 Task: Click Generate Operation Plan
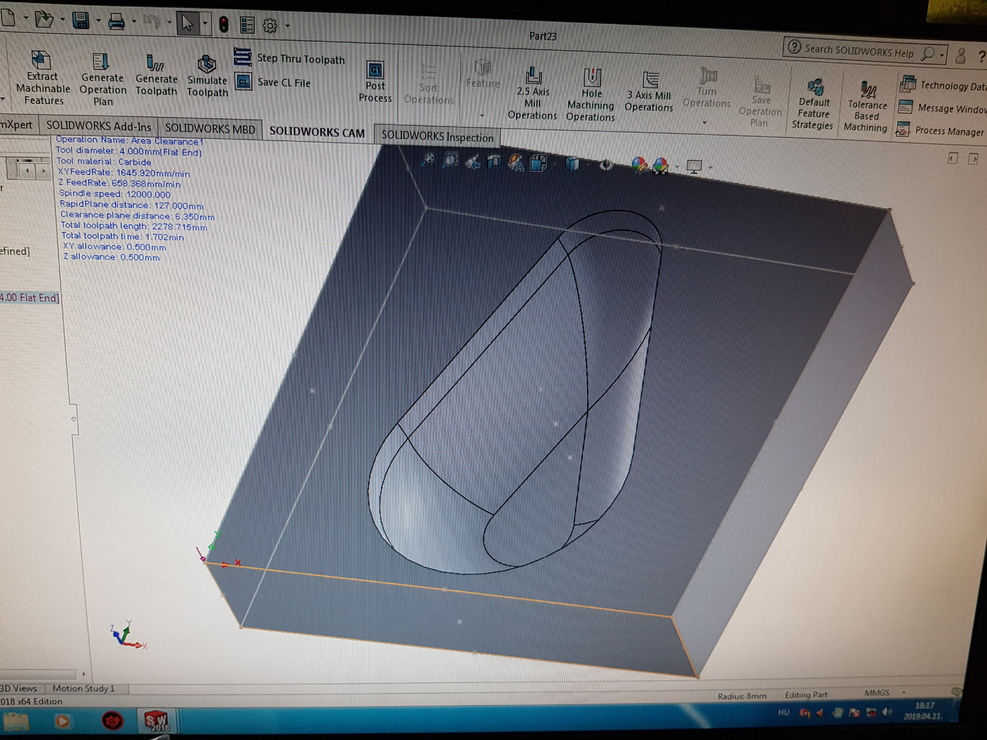103,80
